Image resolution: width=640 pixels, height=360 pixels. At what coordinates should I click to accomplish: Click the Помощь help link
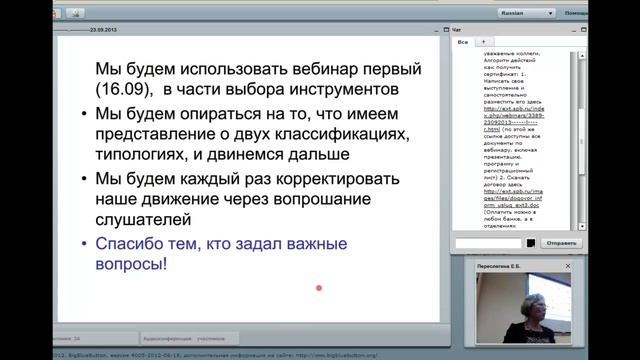pyautogui.click(x=576, y=13)
